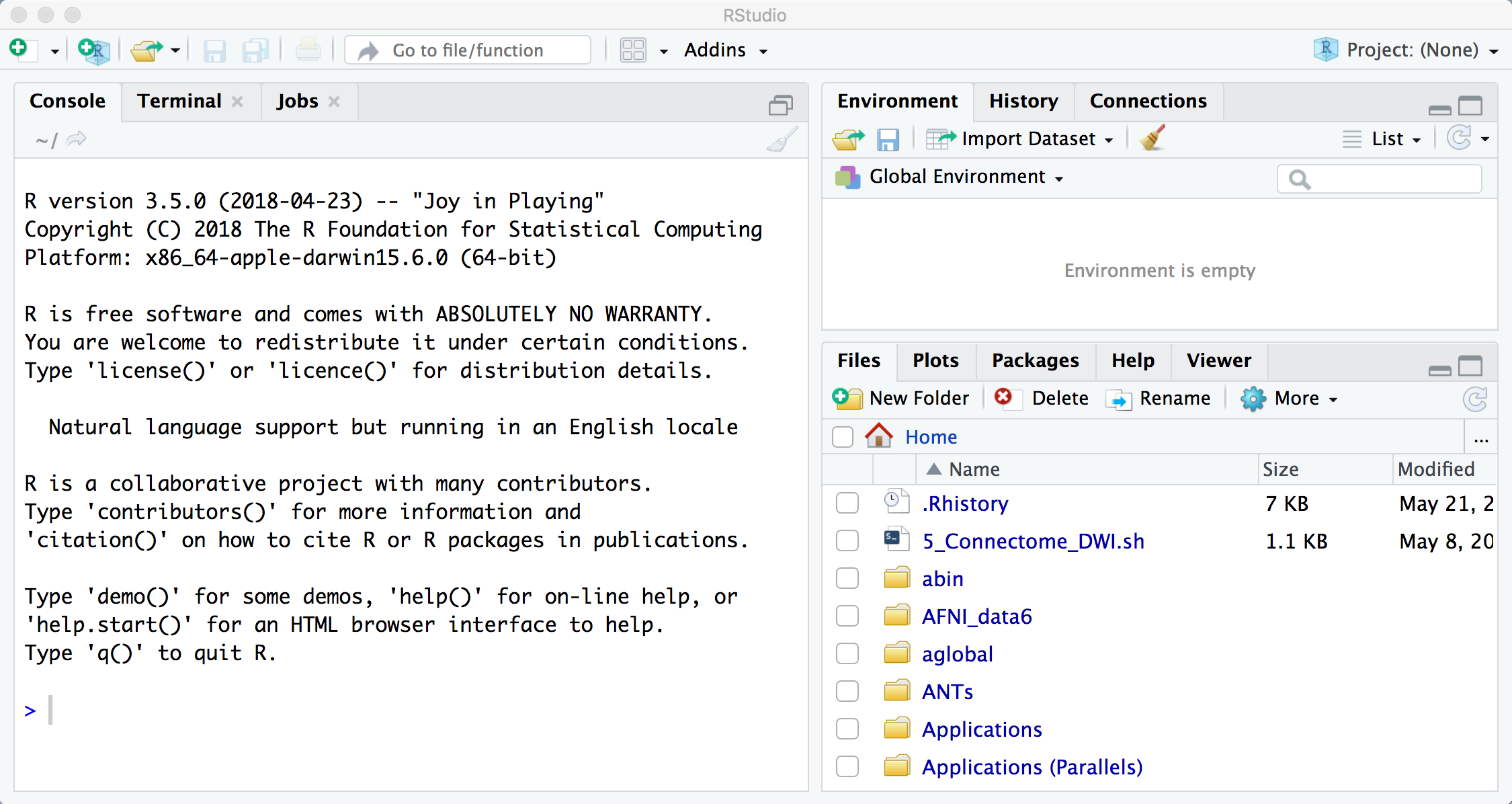Image resolution: width=1512 pixels, height=804 pixels.
Task: Open the List view dropdown
Action: pos(1382,139)
